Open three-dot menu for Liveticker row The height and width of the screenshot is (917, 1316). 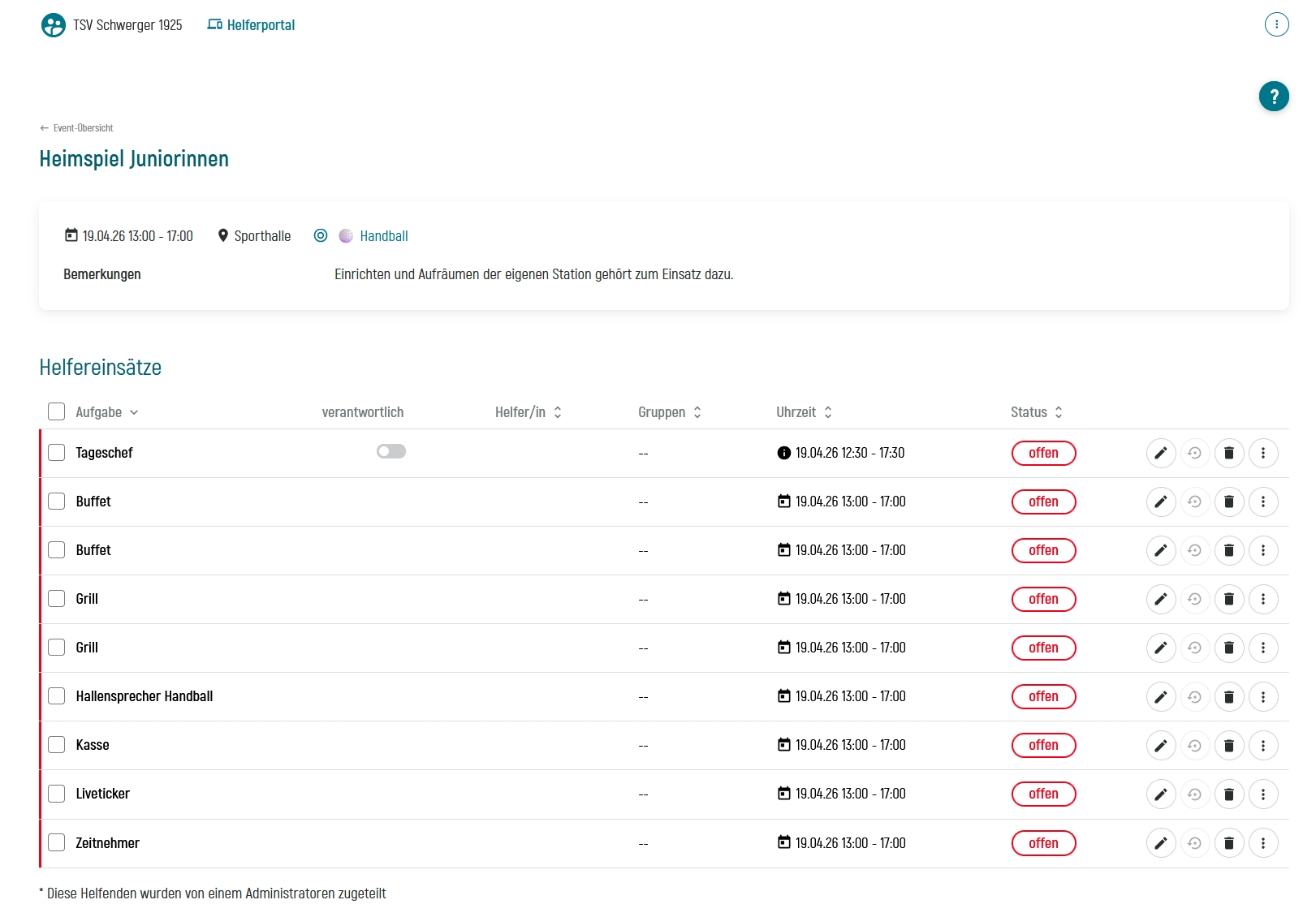(1262, 794)
